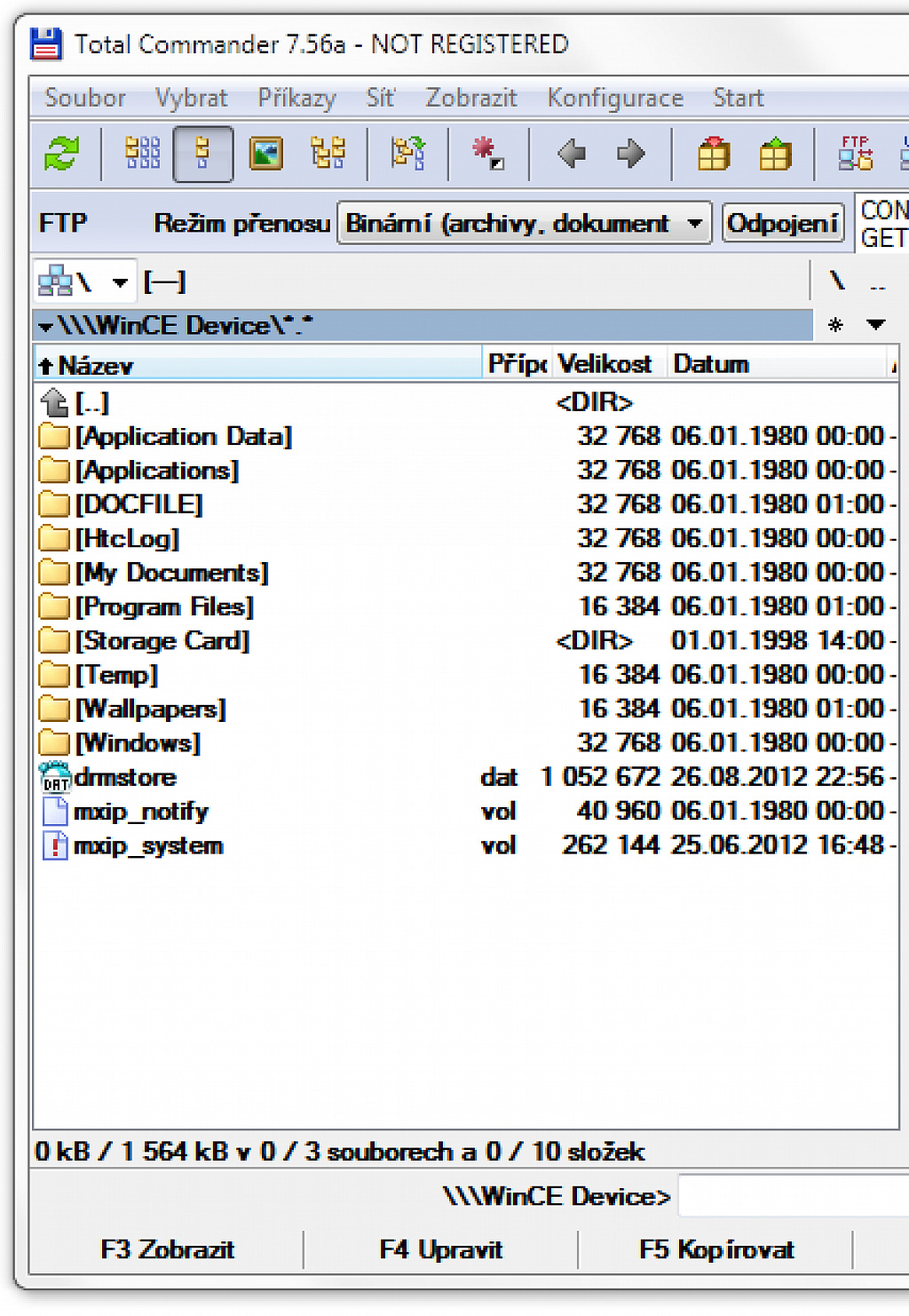Open directory history arrow beside WinCE Device path
The image size is (909, 1316).
click(46, 326)
